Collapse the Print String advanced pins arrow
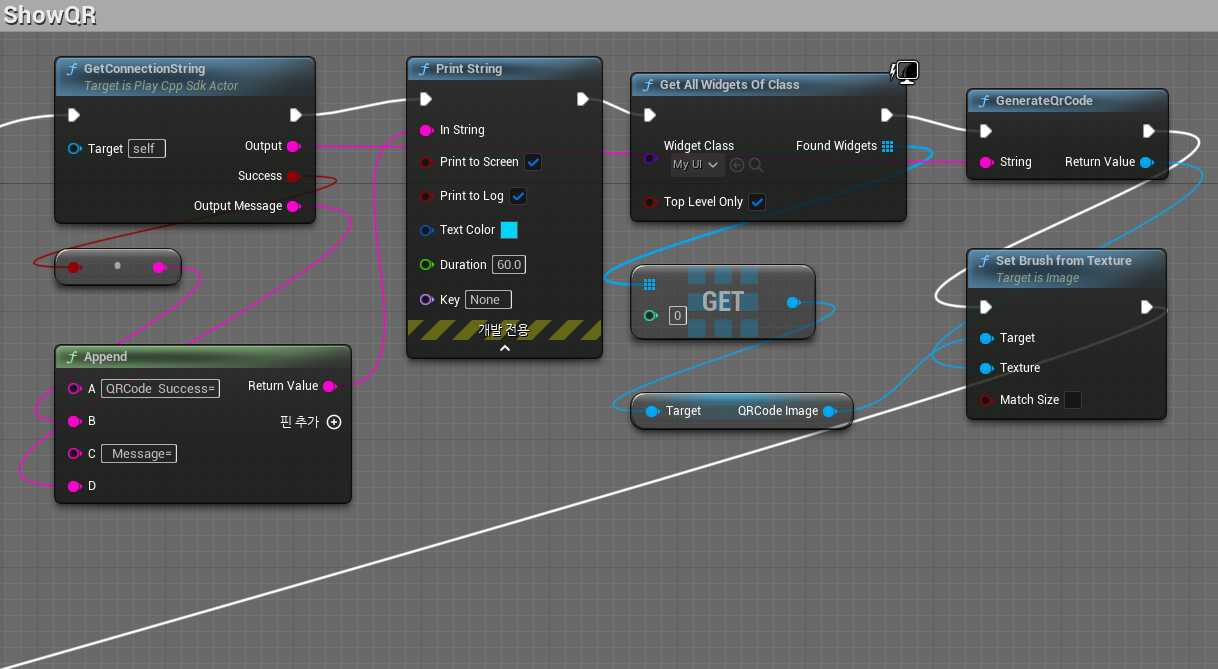Image resolution: width=1218 pixels, height=669 pixels. tap(504, 348)
